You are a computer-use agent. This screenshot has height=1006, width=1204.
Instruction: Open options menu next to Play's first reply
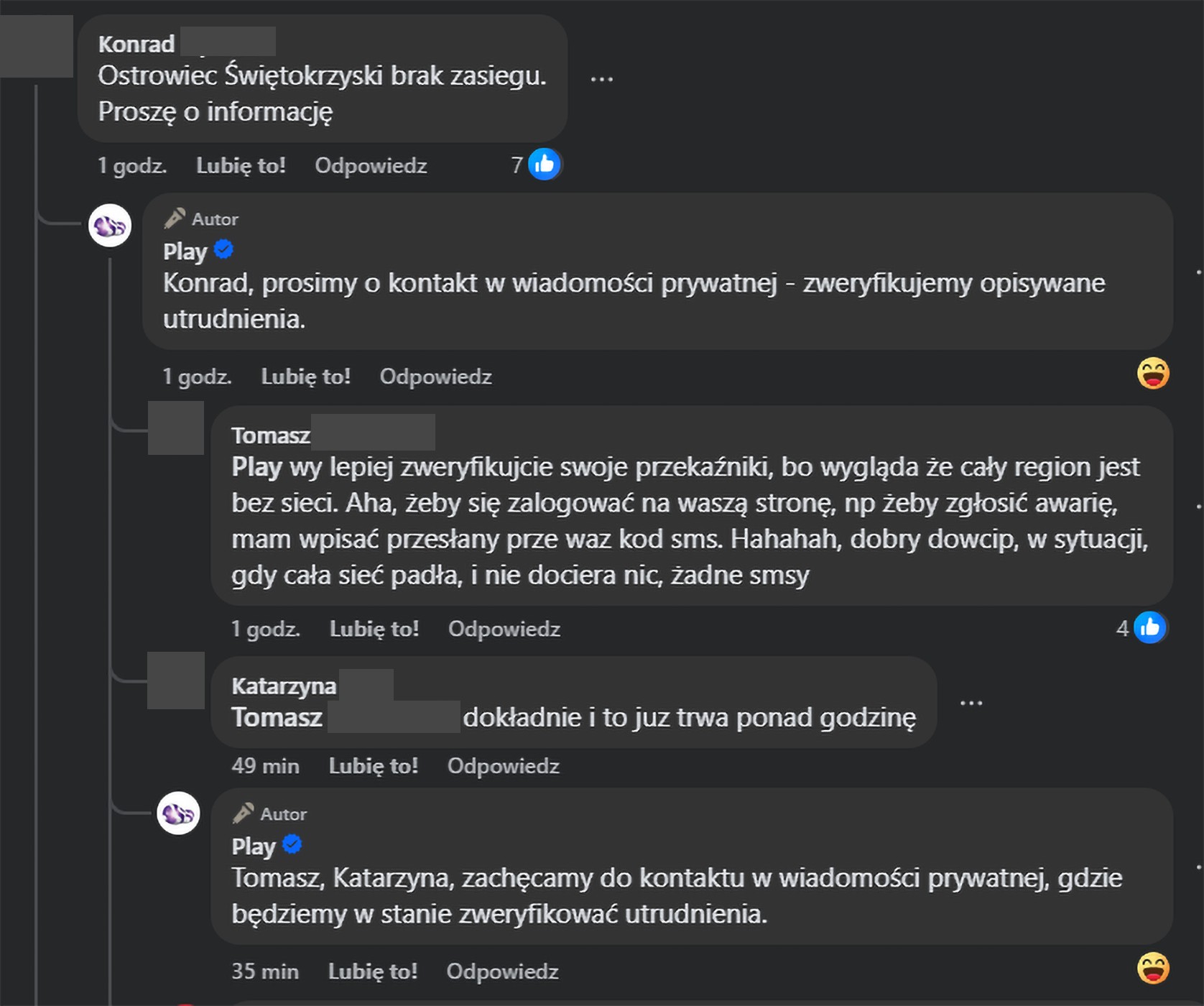[x=1200, y=272]
